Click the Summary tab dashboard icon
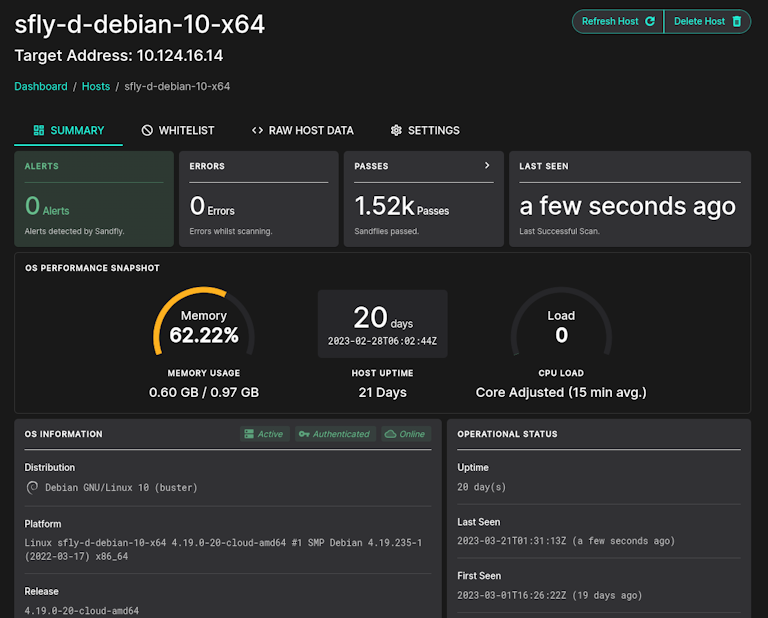The width and height of the screenshot is (768, 618). point(39,131)
